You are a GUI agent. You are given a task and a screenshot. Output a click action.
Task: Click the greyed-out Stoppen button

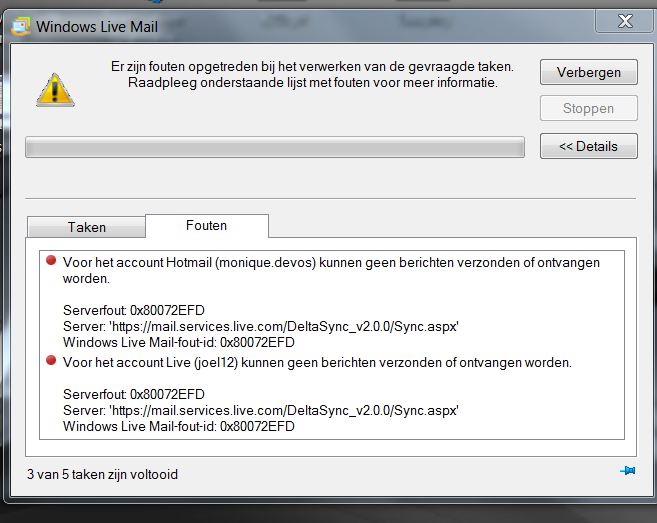[x=589, y=108]
